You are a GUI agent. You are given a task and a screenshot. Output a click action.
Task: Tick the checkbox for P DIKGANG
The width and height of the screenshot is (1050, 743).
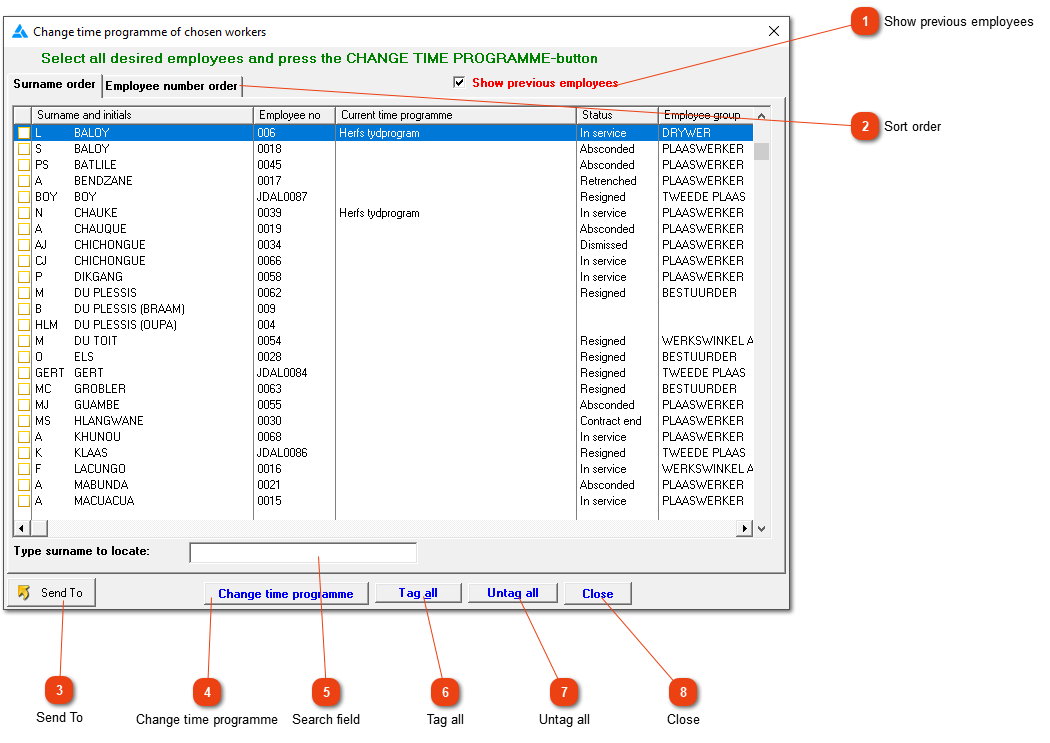pyautogui.click(x=24, y=276)
